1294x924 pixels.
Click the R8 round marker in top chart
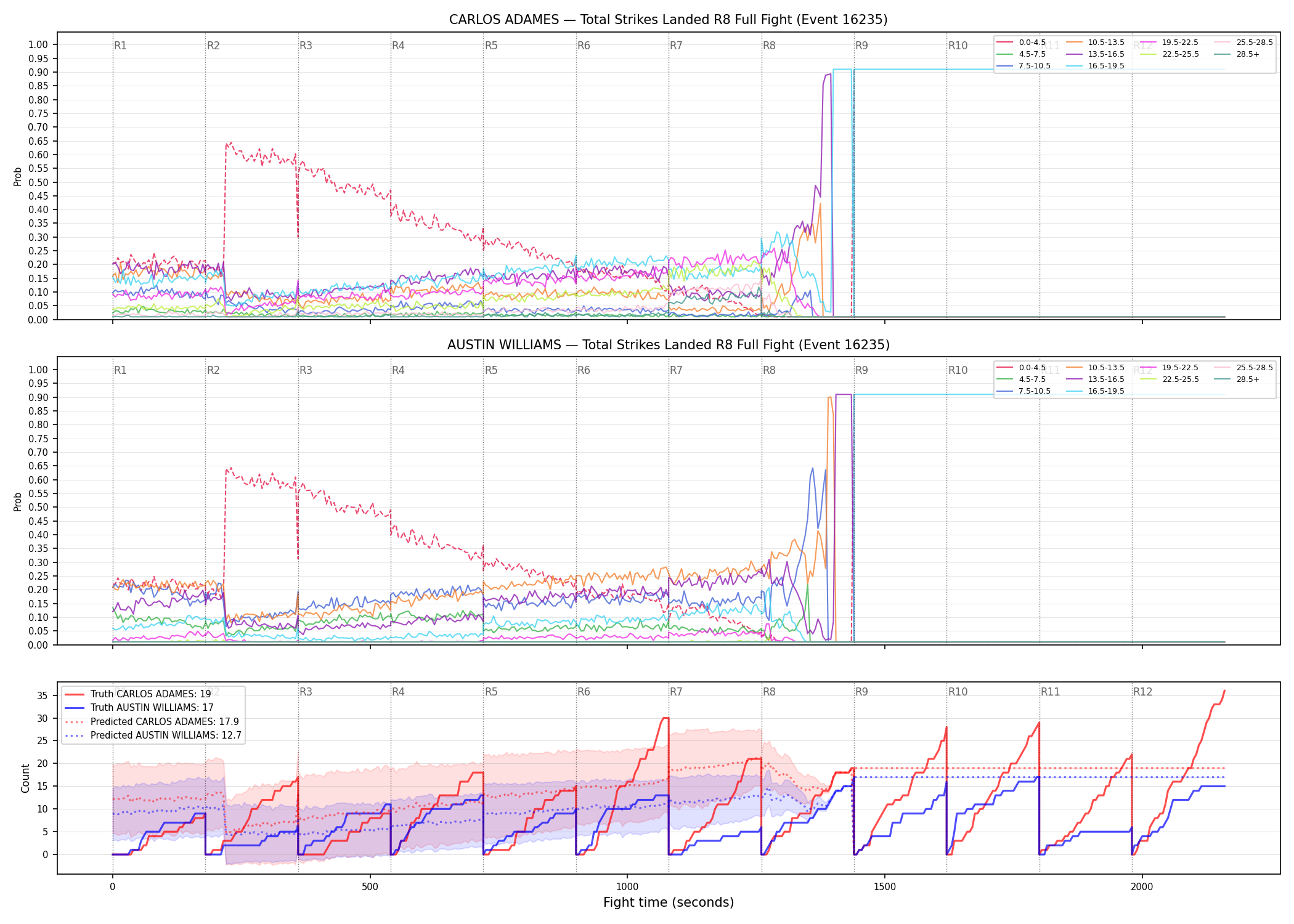[769, 46]
